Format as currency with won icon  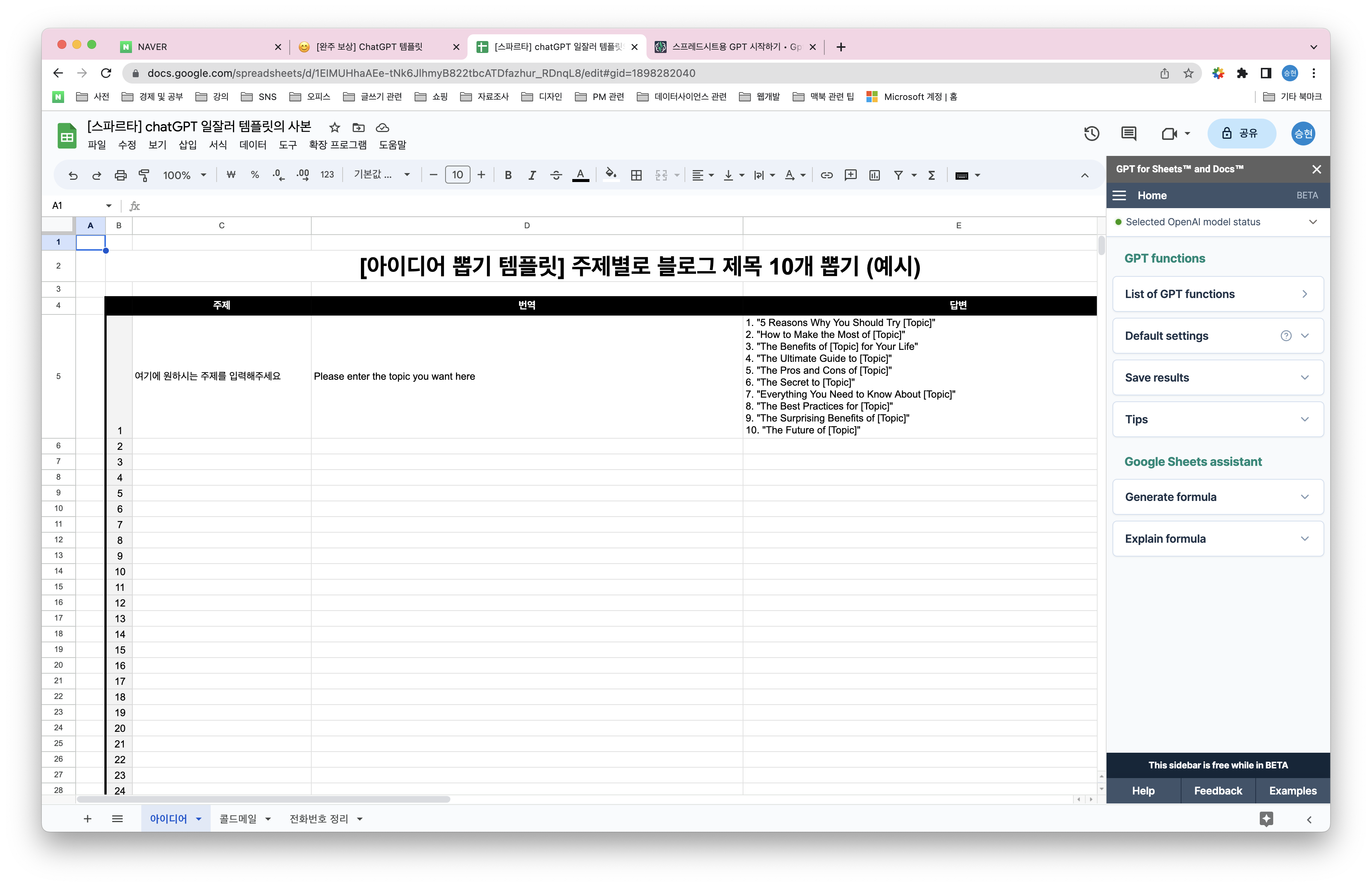pyautogui.click(x=231, y=175)
